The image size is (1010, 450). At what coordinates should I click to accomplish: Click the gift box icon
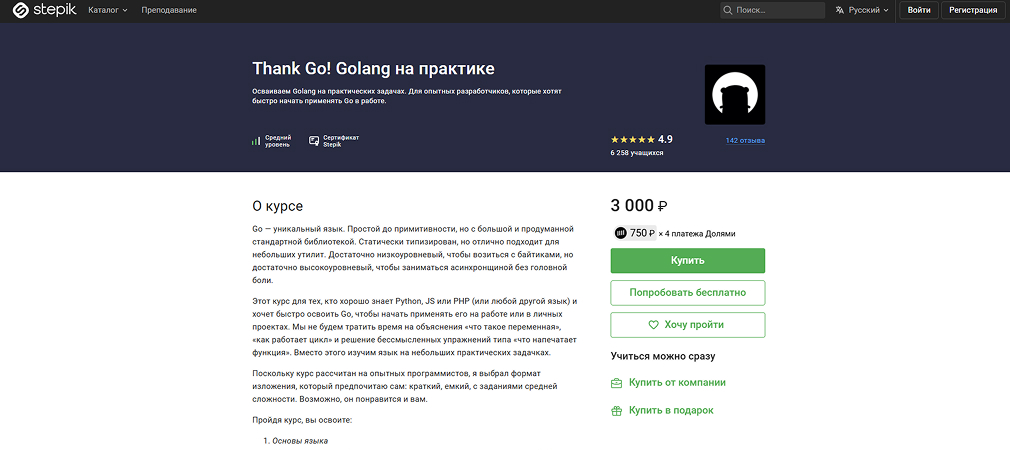[616, 411]
